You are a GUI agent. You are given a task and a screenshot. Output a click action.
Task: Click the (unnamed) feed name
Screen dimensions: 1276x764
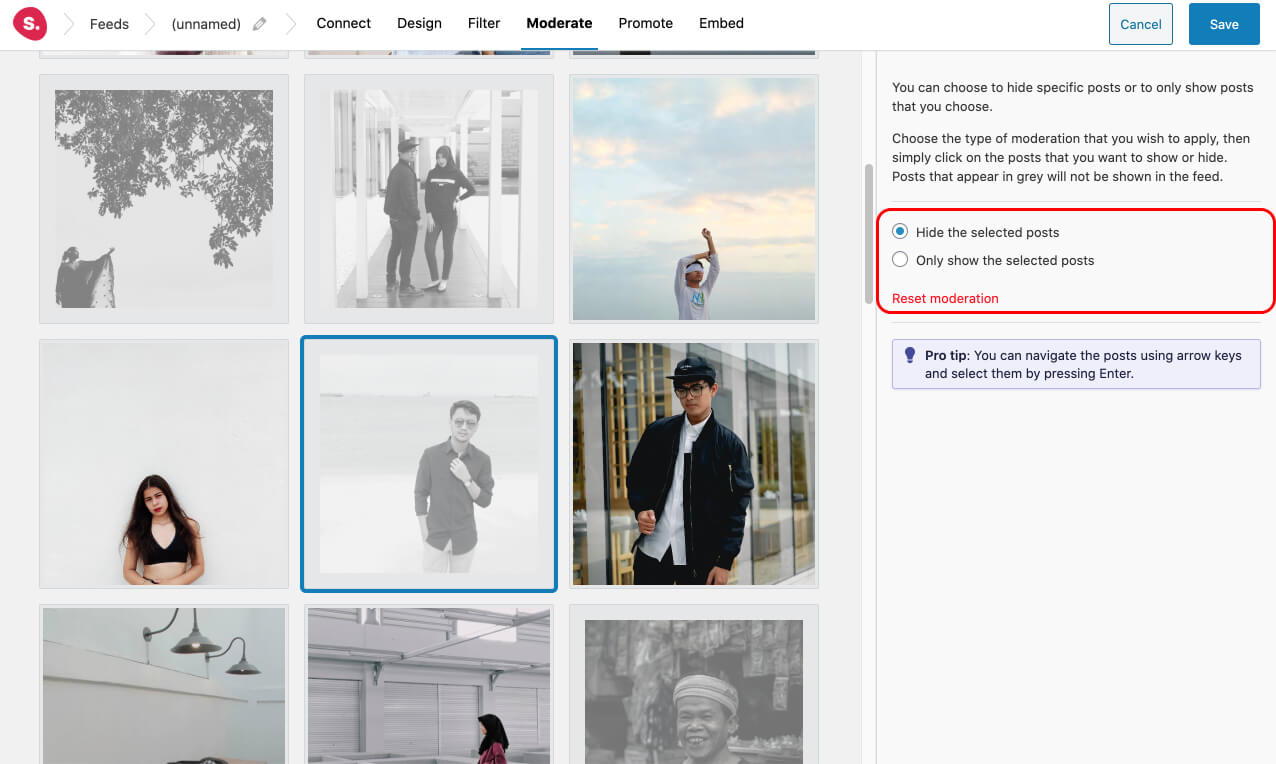(206, 24)
